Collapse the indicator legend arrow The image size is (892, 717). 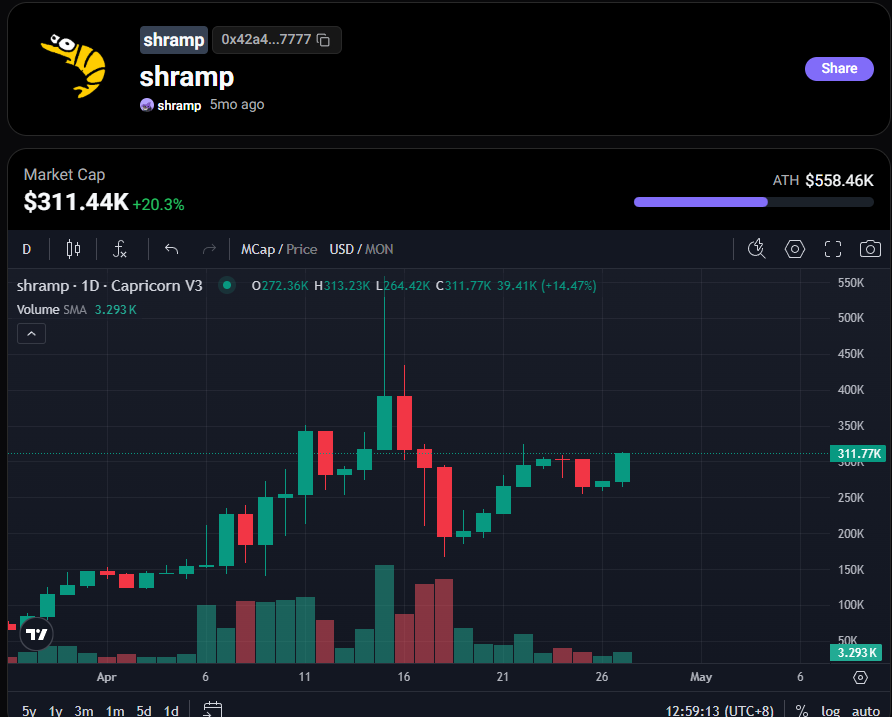31,333
